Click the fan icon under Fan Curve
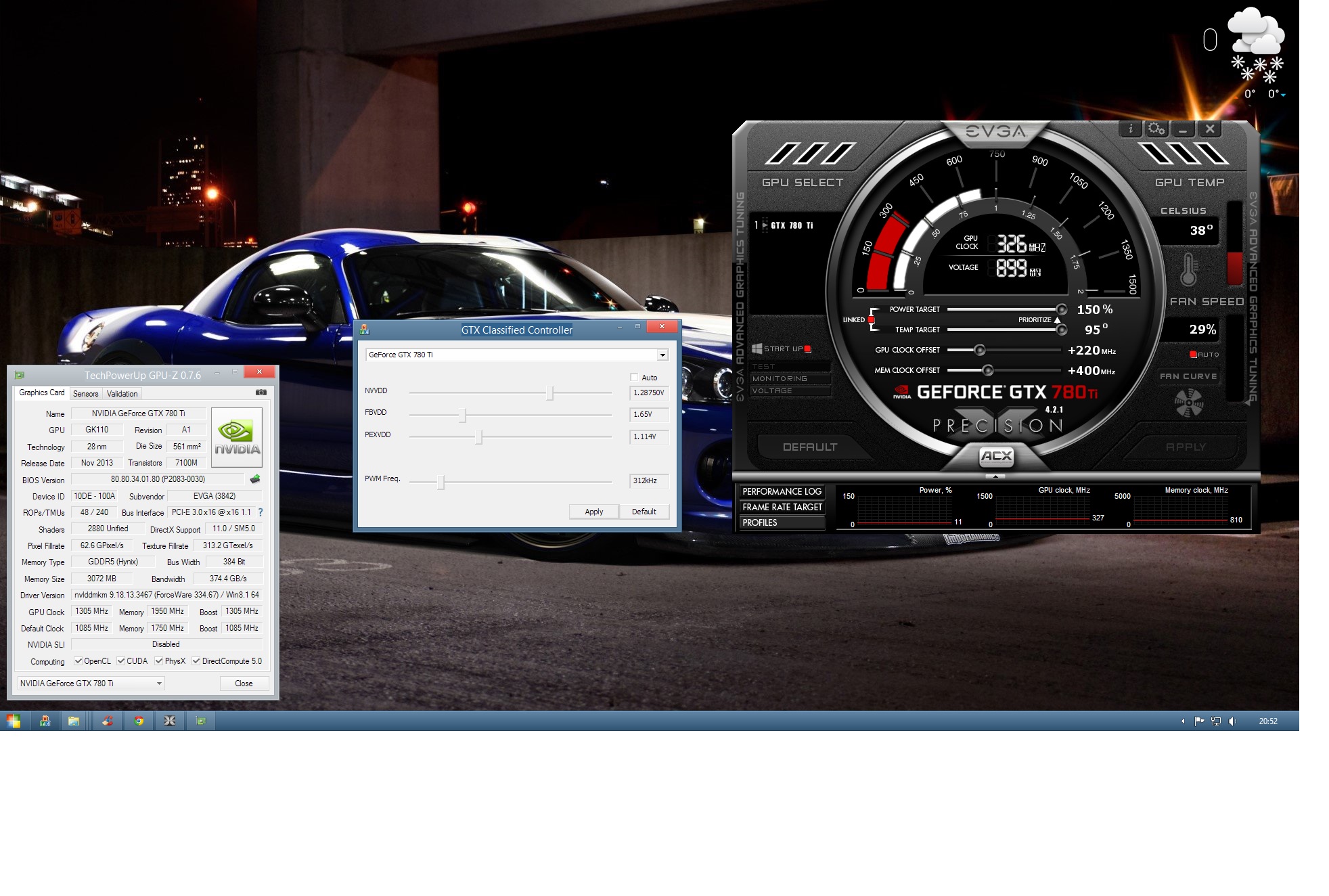 point(1188,403)
